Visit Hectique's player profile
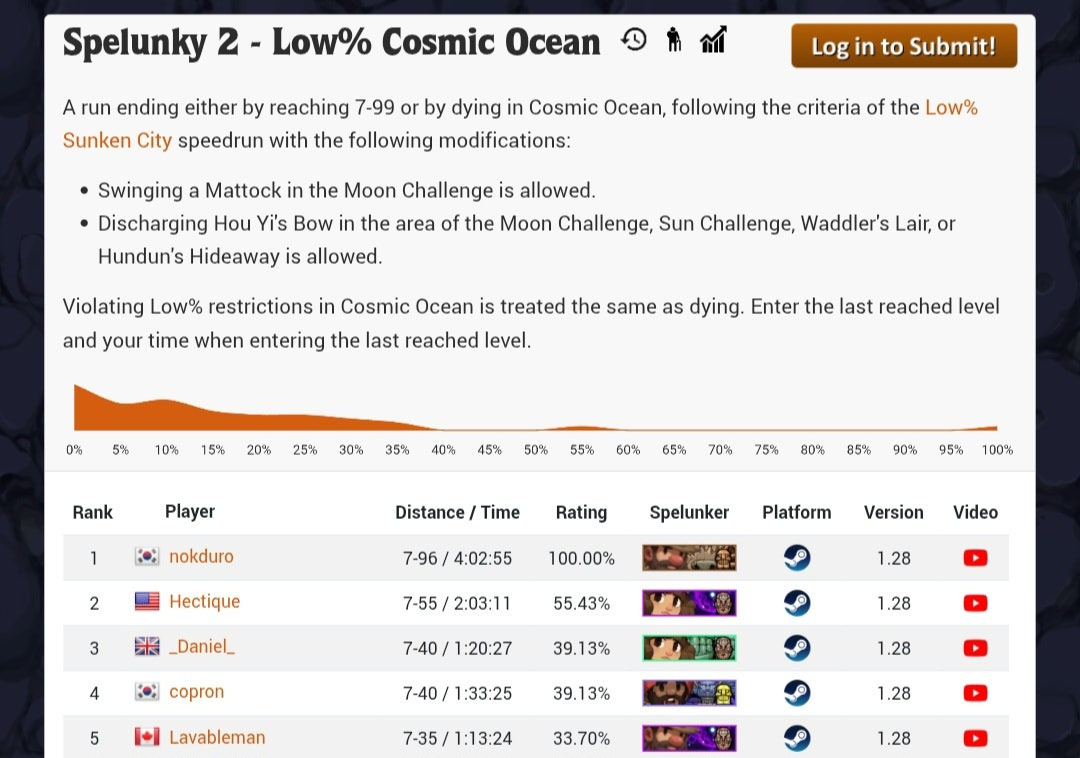1080x758 pixels. (204, 602)
